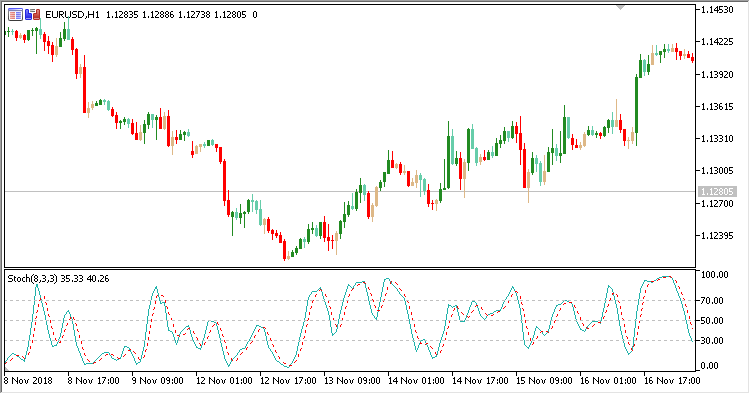Viewport: 750px width, 394px height.
Task: Click the 1.13310 price scale label
Action: pyautogui.click(x=717, y=139)
